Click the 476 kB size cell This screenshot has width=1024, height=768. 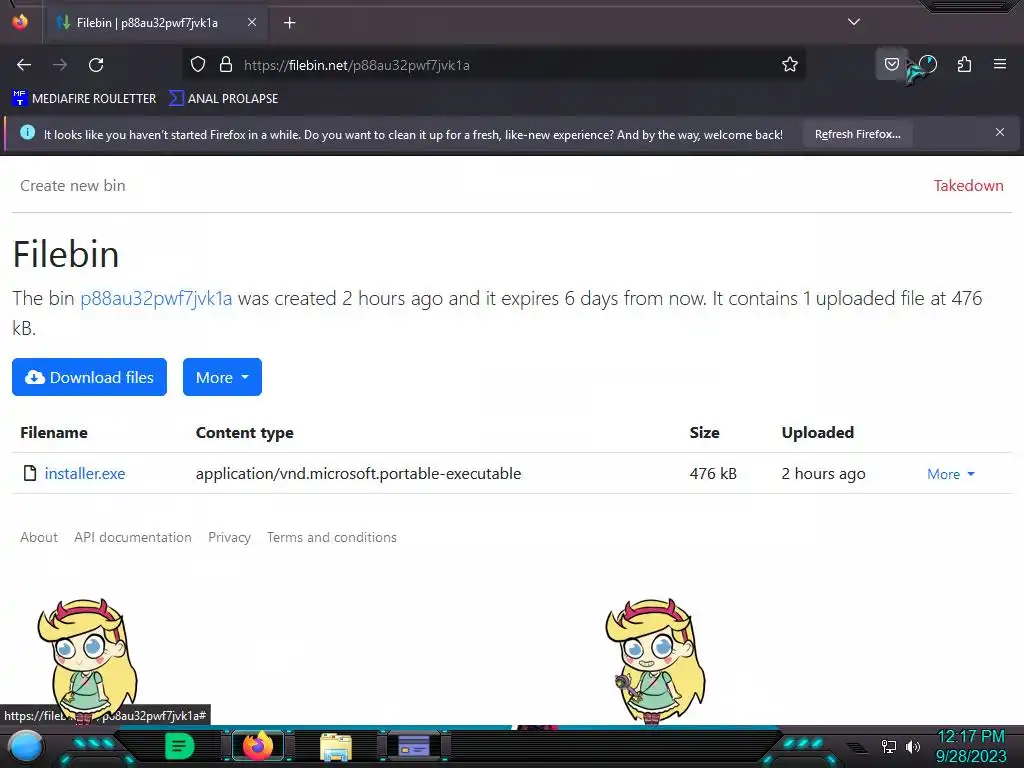click(713, 473)
